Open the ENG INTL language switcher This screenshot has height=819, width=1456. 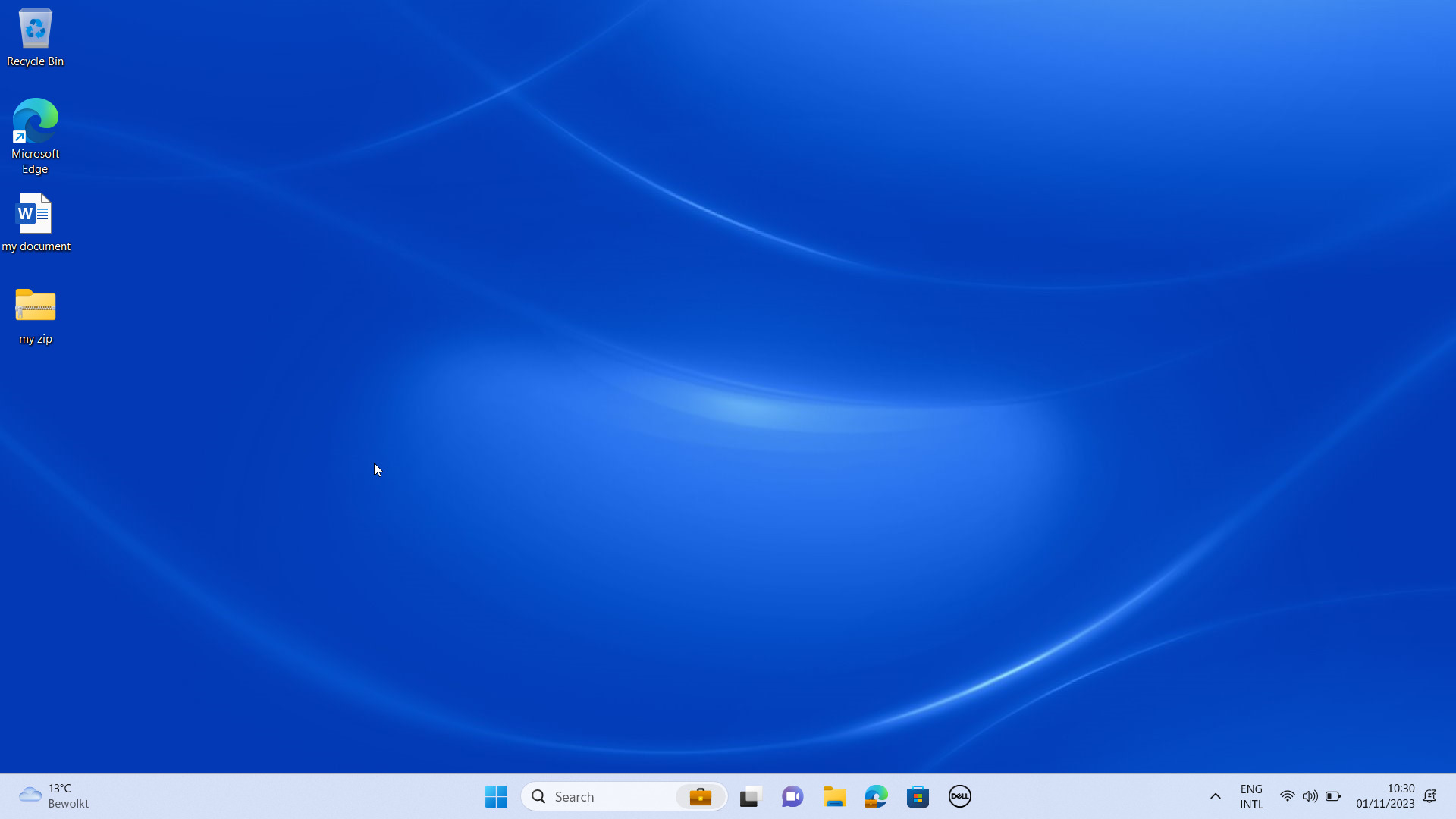pos(1251,796)
